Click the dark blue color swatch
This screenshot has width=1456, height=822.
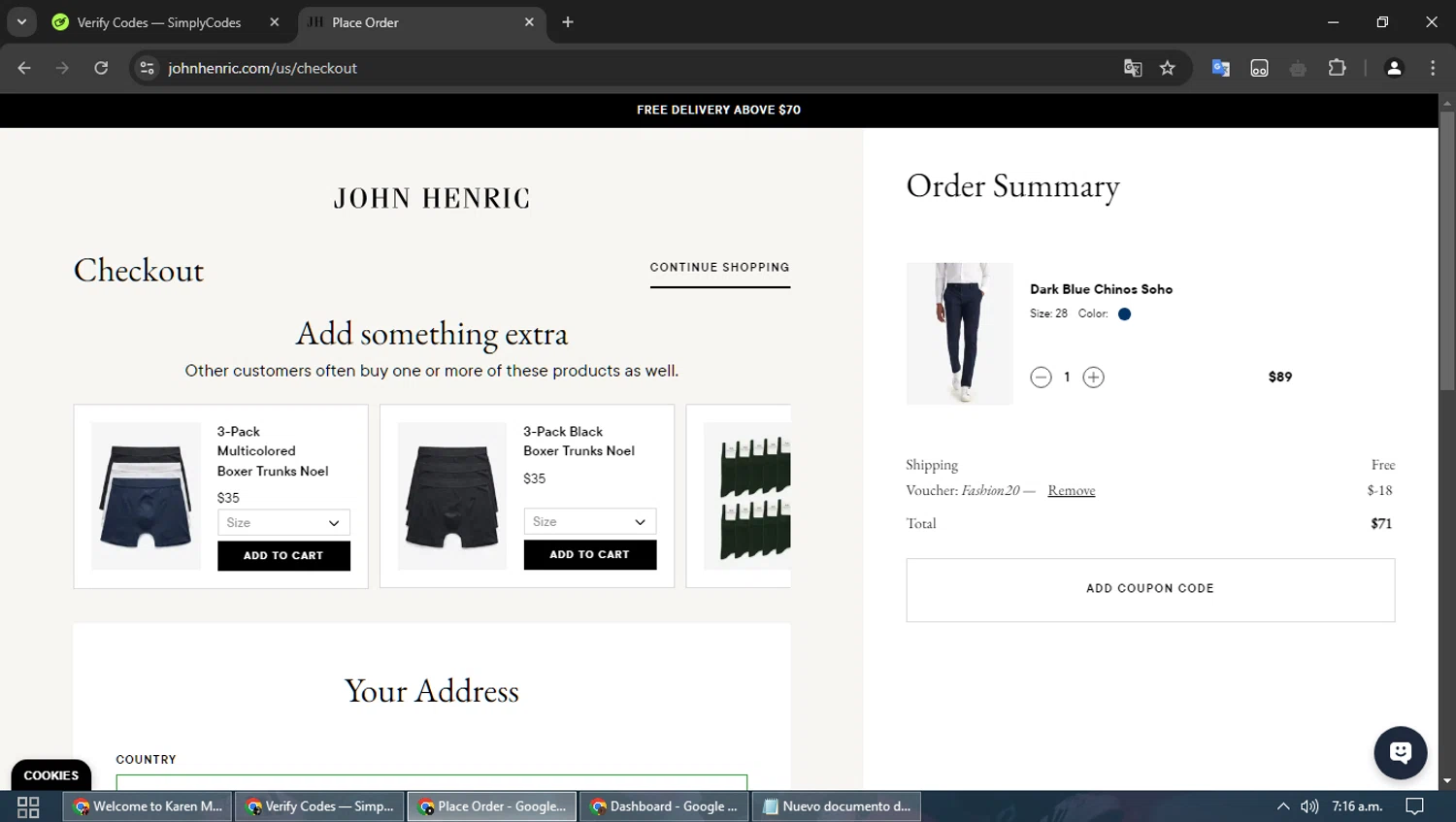click(1124, 314)
